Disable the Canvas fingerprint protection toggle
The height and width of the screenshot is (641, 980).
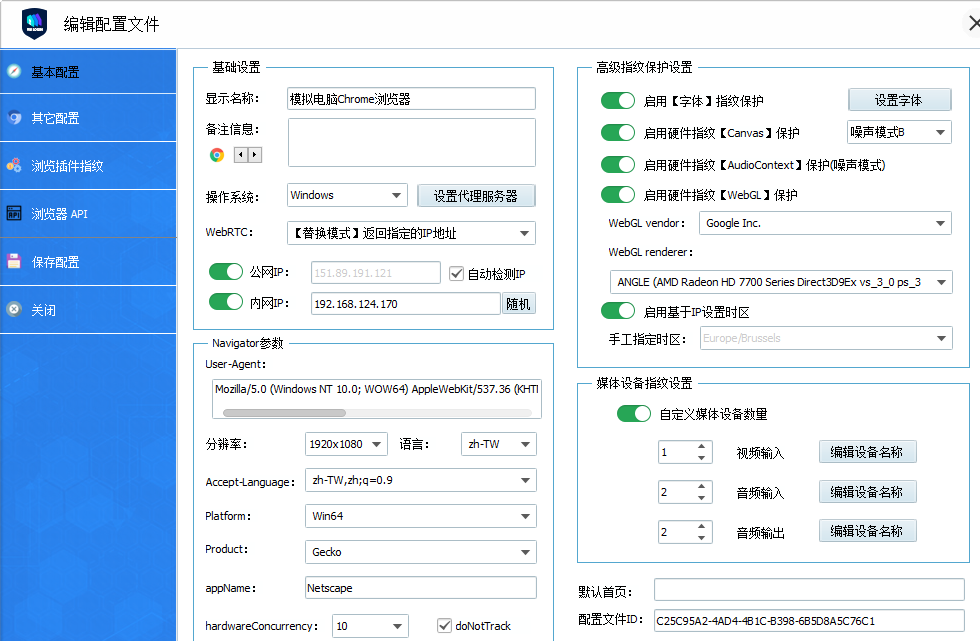tap(618, 131)
